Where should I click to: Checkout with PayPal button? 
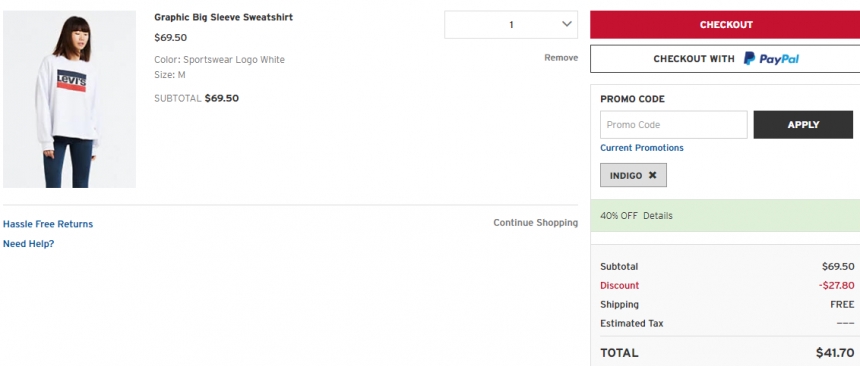pos(725,59)
